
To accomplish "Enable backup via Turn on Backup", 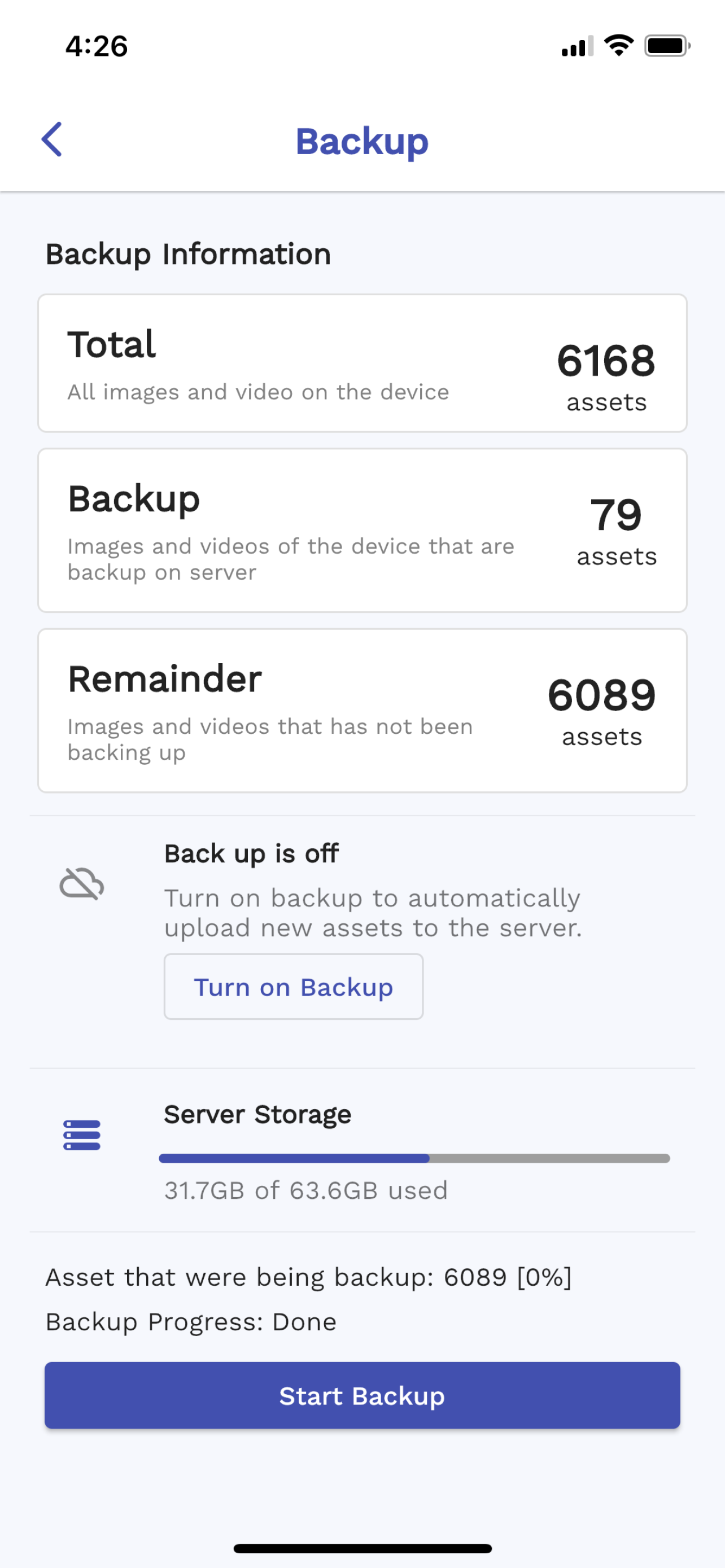I will coord(293,986).
